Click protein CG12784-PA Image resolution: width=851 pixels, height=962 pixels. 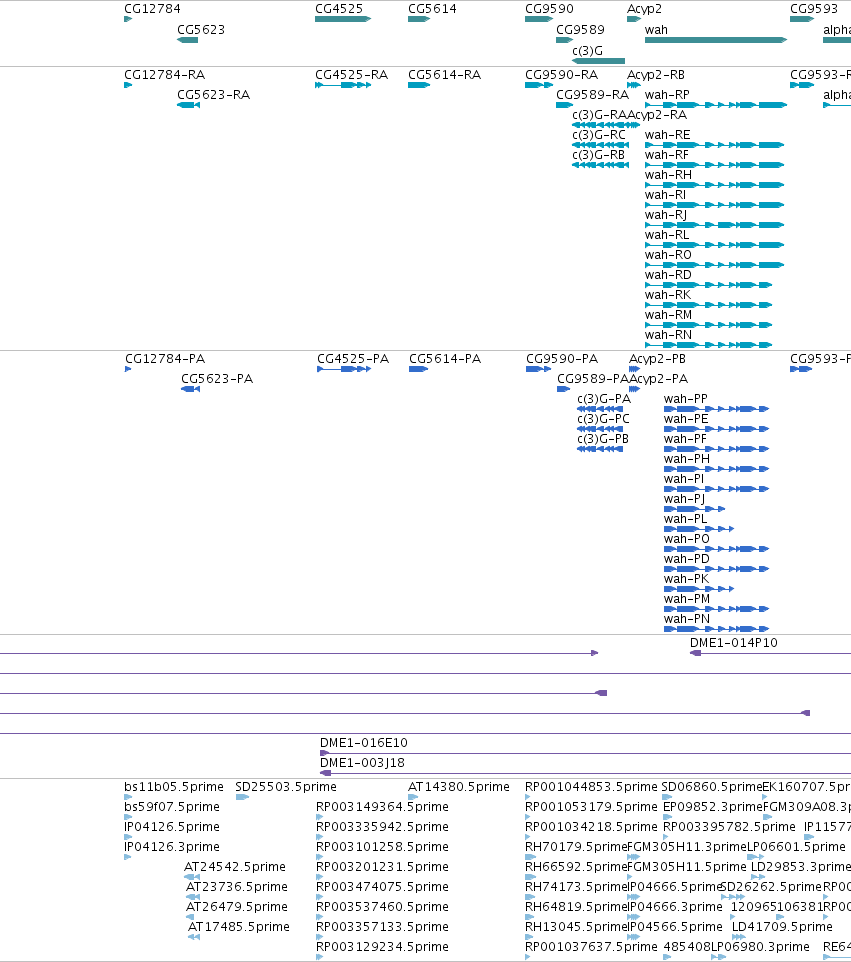[x=165, y=359]
